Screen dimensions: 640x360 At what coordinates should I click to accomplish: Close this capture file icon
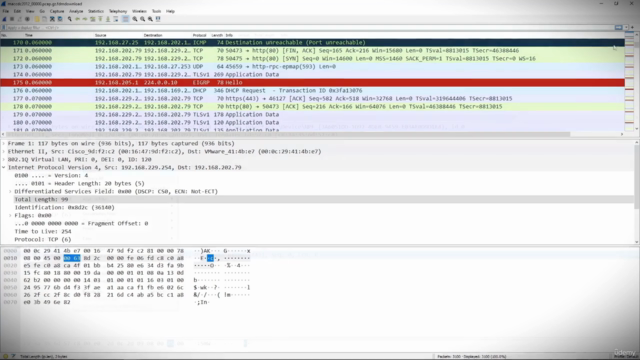click(52, 19)
